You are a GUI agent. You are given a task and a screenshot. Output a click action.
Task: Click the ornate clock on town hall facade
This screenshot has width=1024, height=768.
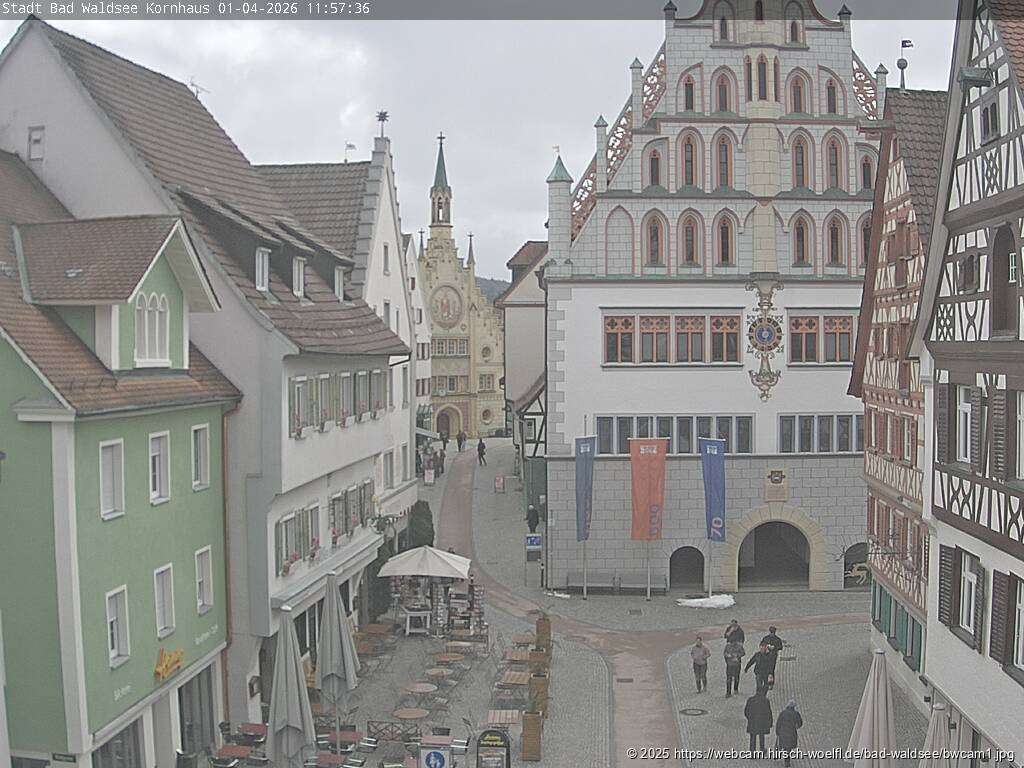click(765, 336)
